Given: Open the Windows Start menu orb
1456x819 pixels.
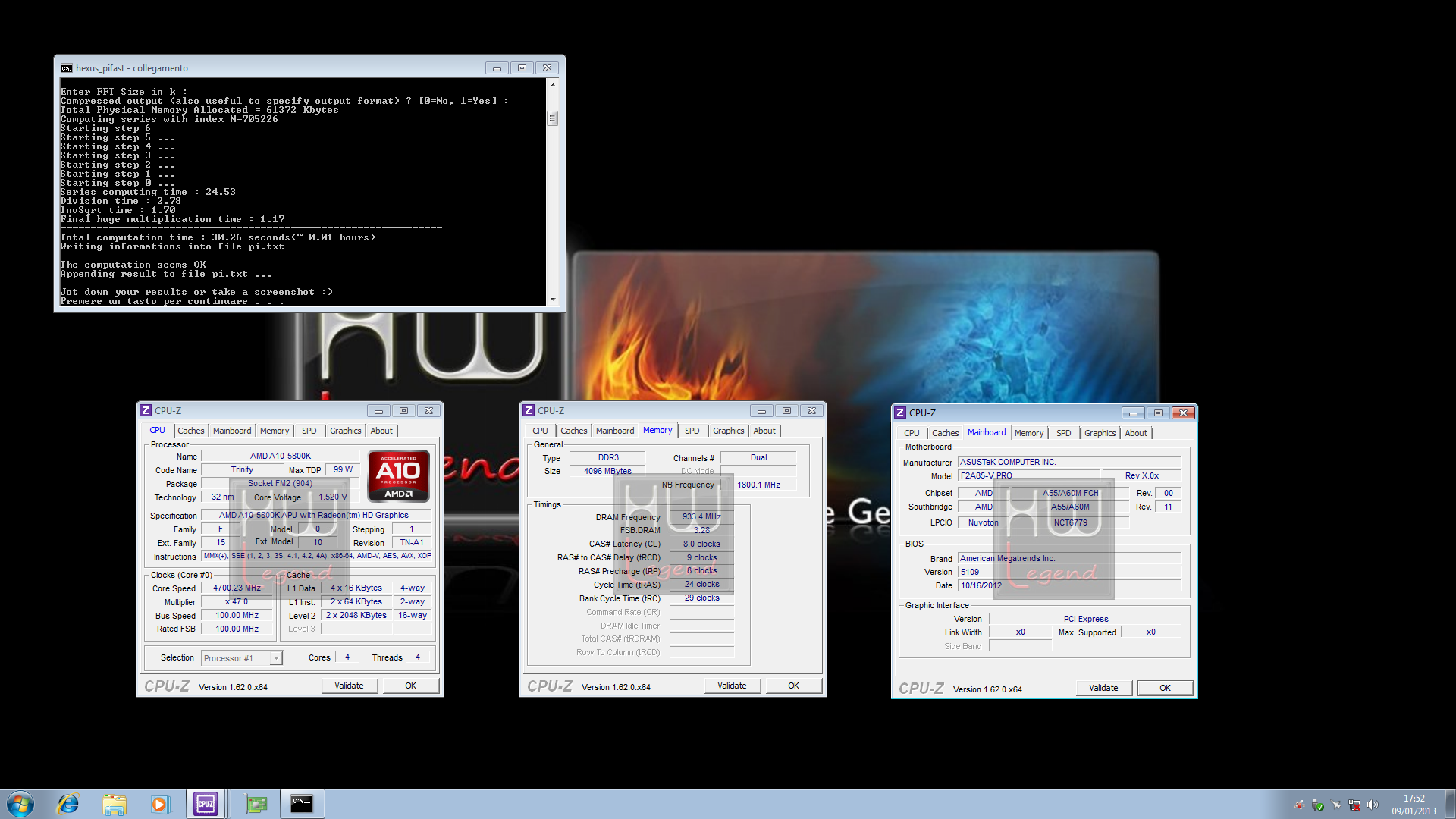Looking at the screenshot, I should point(20,804).
